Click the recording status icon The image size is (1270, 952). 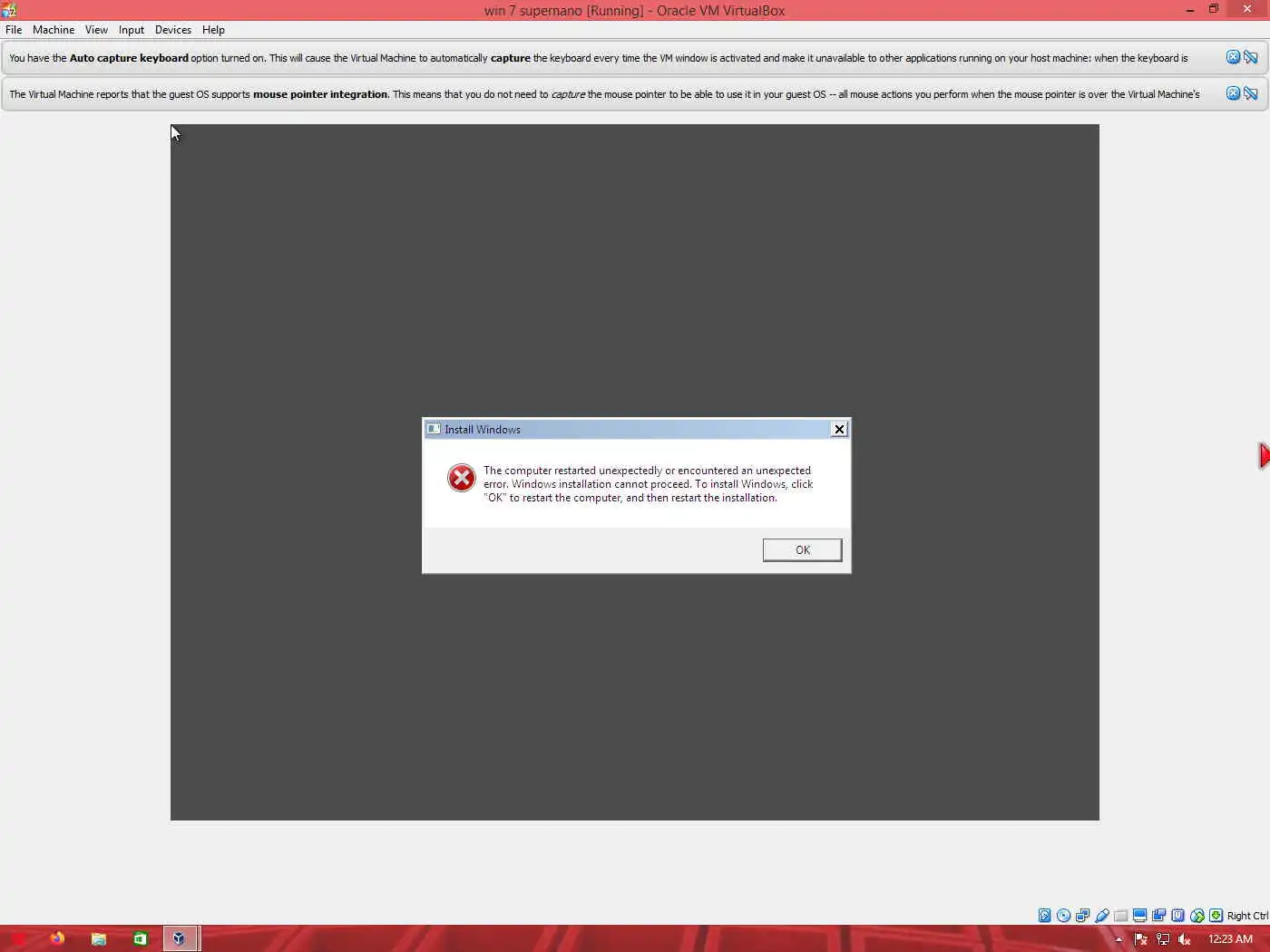point(1158,916)
